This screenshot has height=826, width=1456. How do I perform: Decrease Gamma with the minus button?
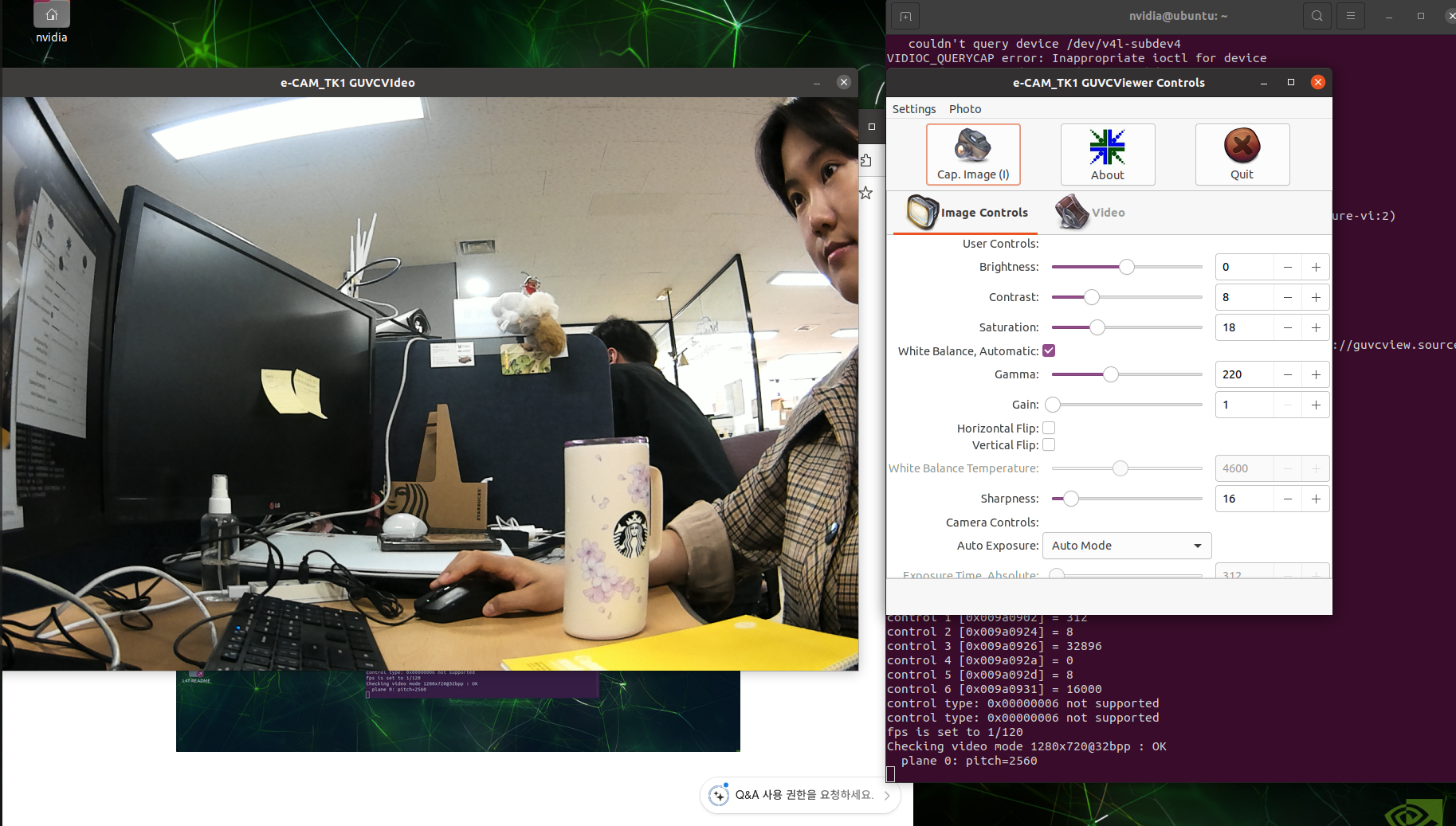tap(1288, 374)
